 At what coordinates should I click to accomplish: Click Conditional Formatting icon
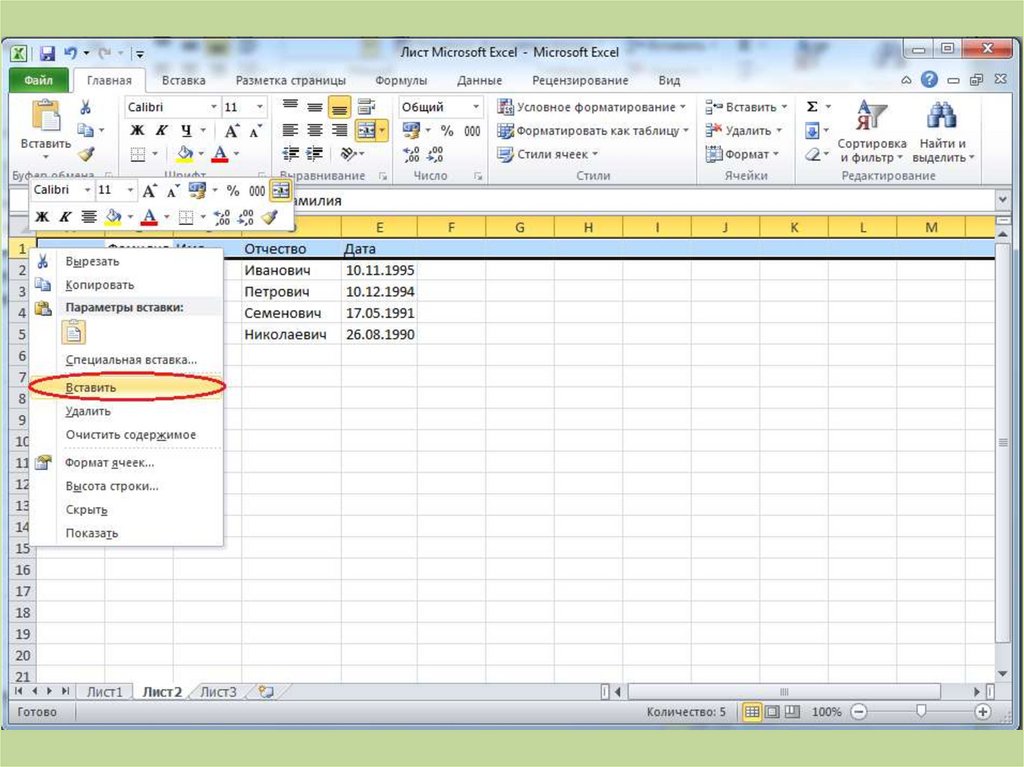[x=506, y=107]
